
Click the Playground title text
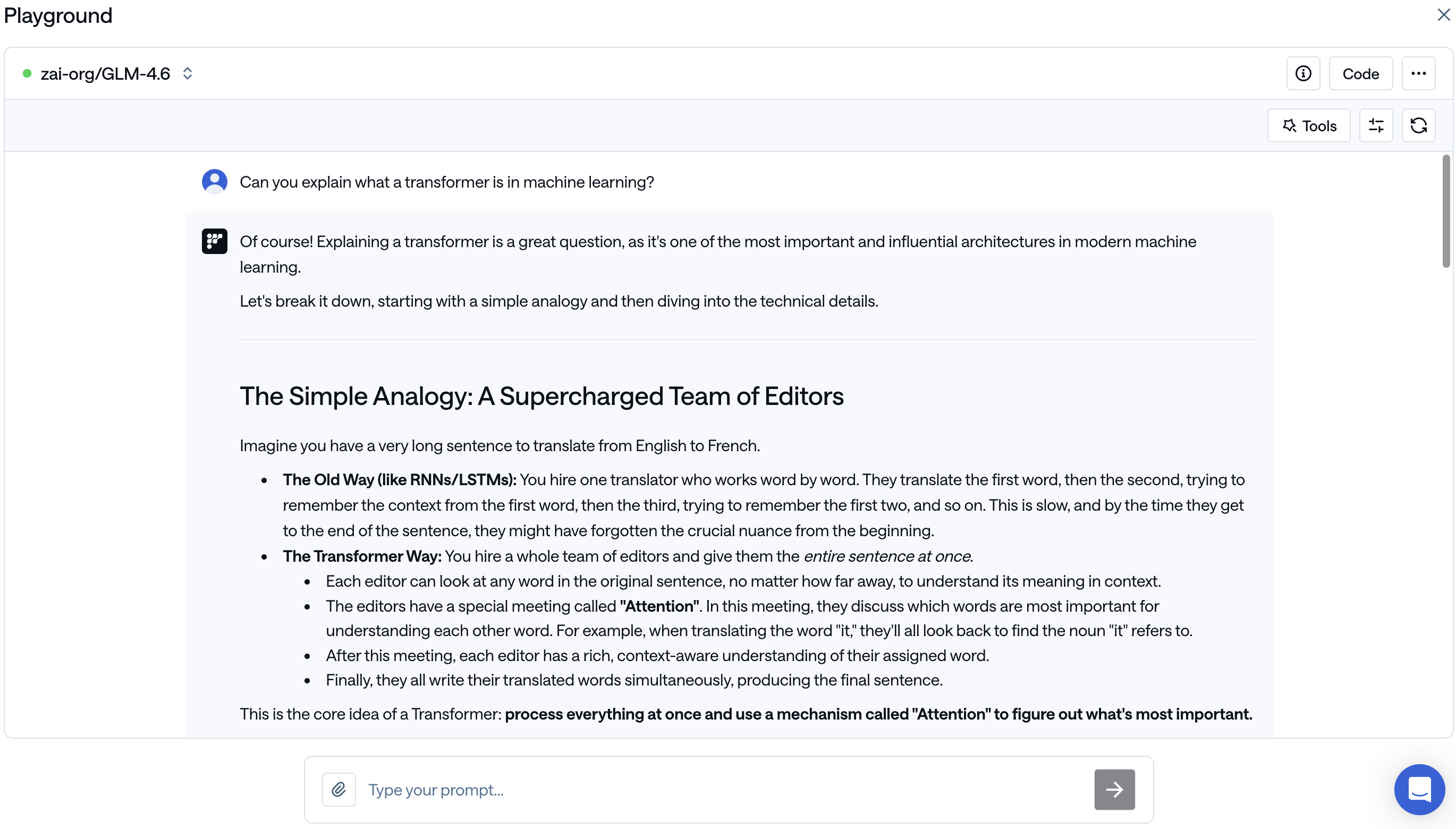(x=58, y=15)
